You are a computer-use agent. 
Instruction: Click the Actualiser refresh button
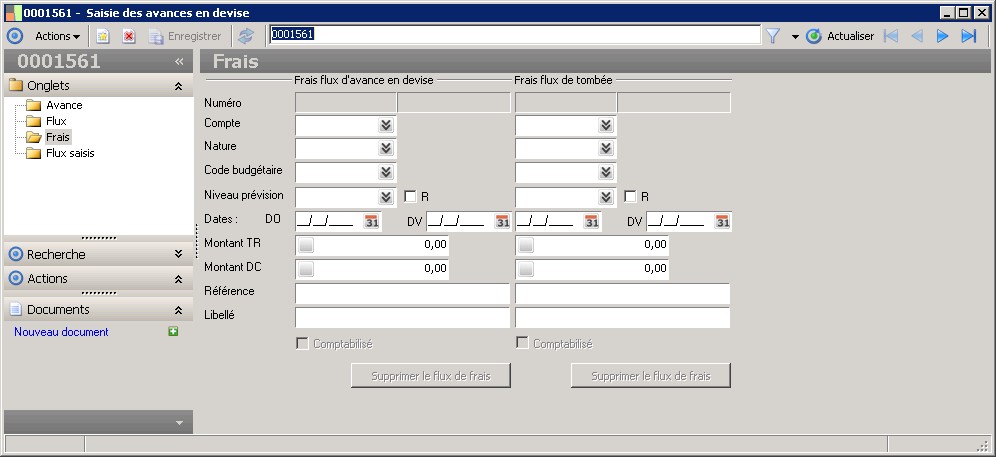840,36
